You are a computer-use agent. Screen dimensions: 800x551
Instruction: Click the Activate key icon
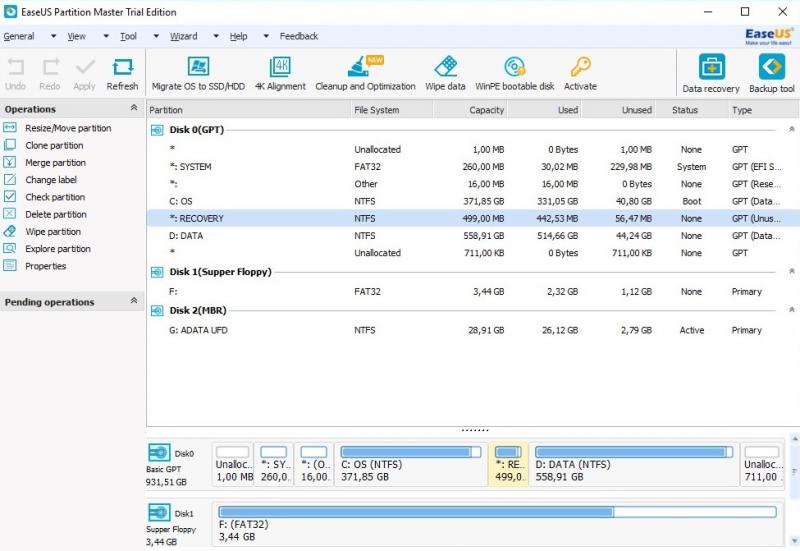(x=580, y=67)
